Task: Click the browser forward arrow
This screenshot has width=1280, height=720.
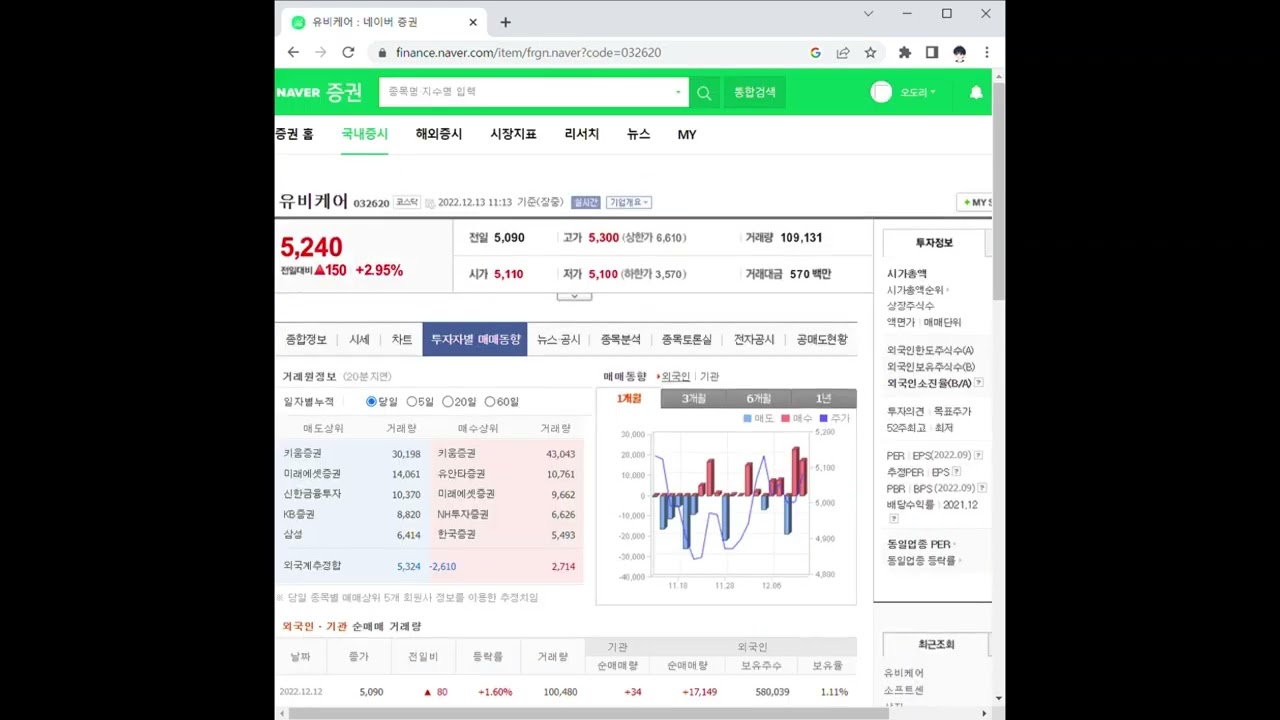Action: point(321,52)
